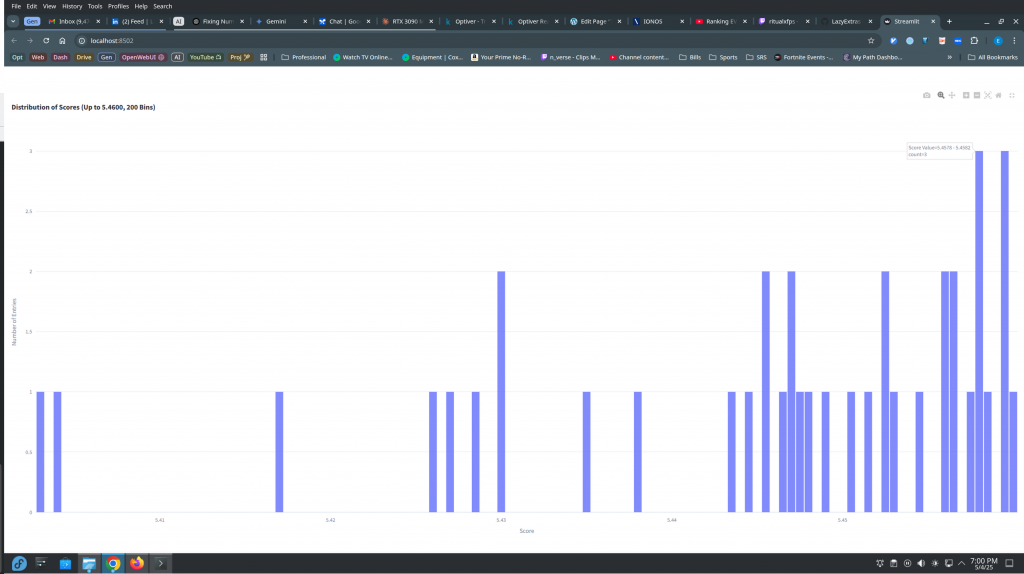The image size is (1024, 574).
Task: Open the Professional bookmarks folder
Action: coord(303,57)
